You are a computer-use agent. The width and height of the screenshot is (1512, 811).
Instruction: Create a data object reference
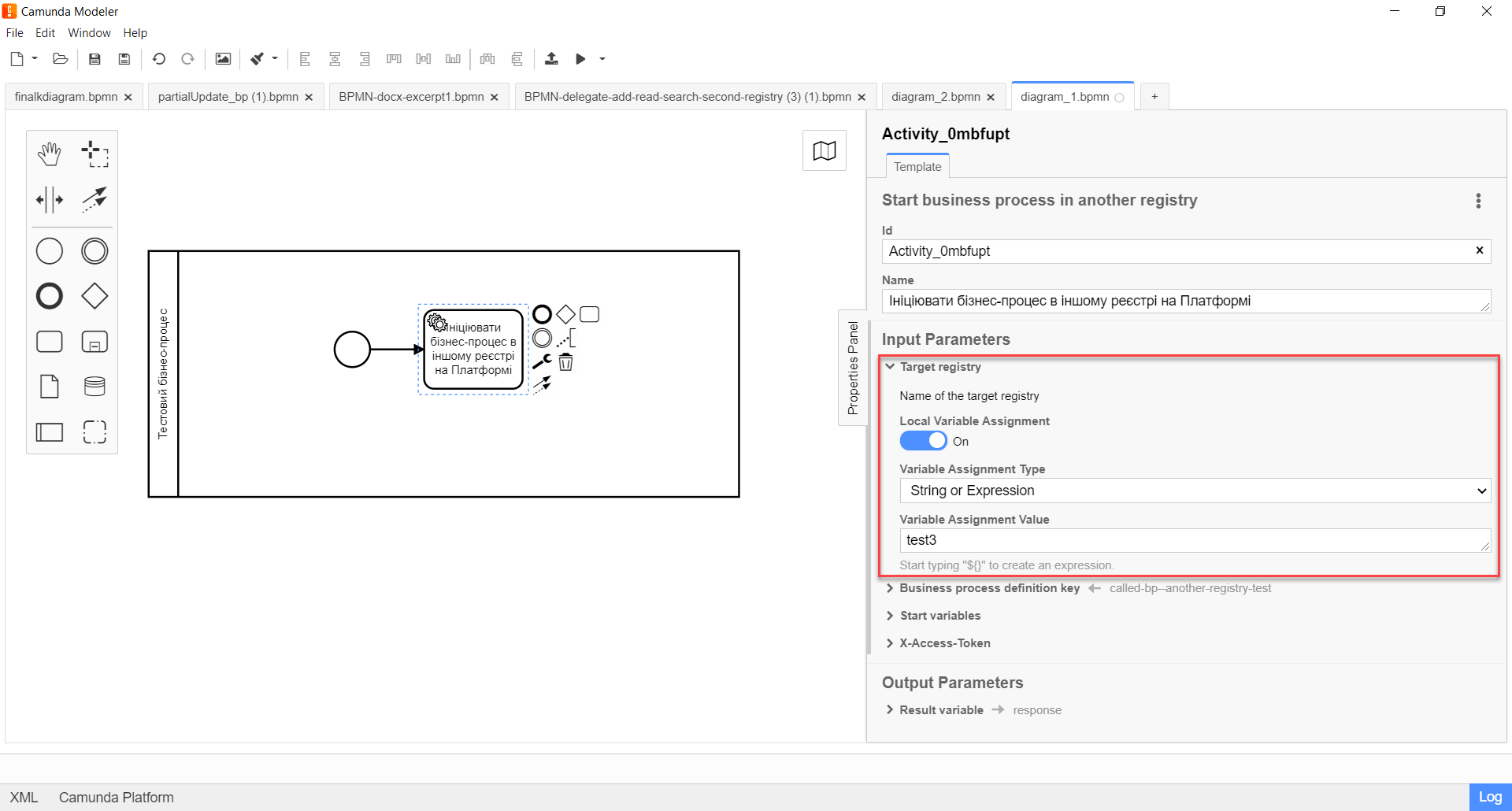(50, 387)
